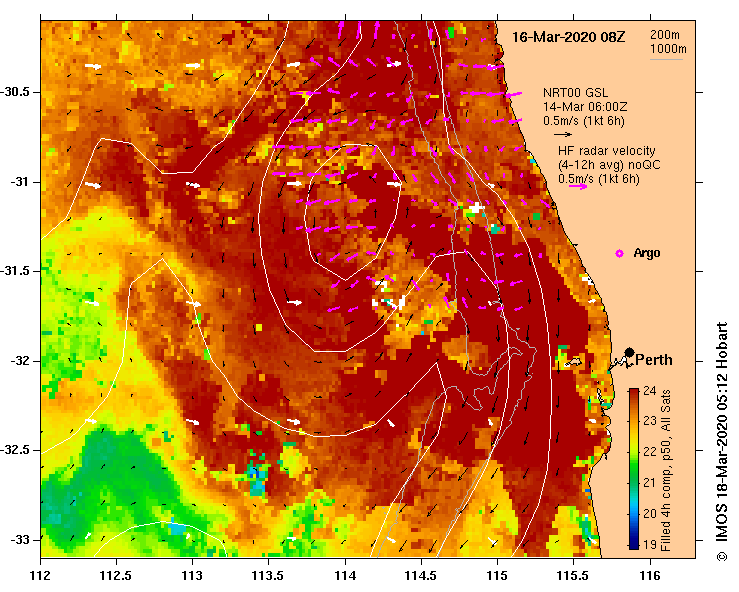Image resolution: width=739 pixels, height=592 pixels.
Task: Click the -30.5 latitude axis label
Action: click(16, 92)
